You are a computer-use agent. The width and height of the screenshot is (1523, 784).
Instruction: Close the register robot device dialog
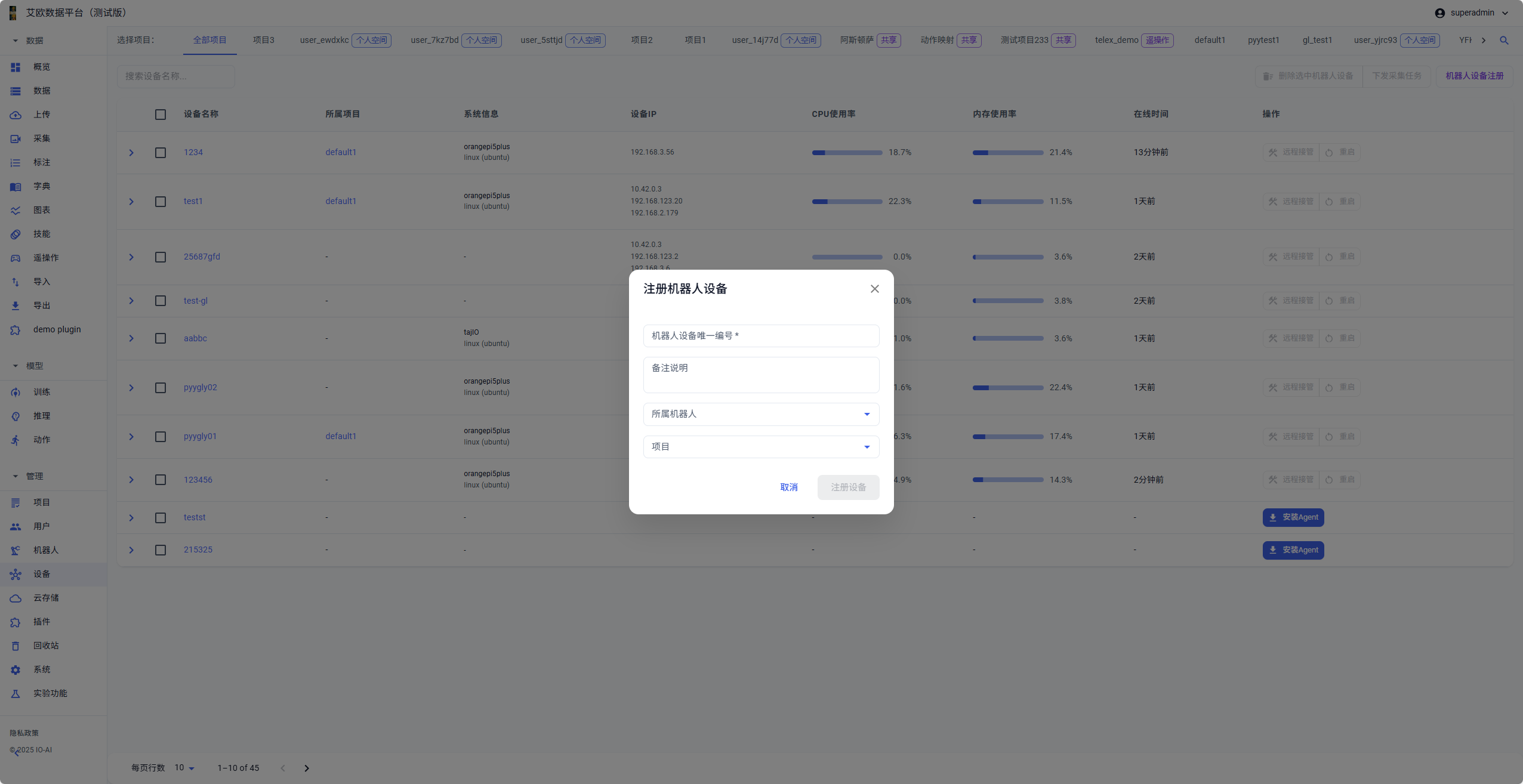(874, 289)
